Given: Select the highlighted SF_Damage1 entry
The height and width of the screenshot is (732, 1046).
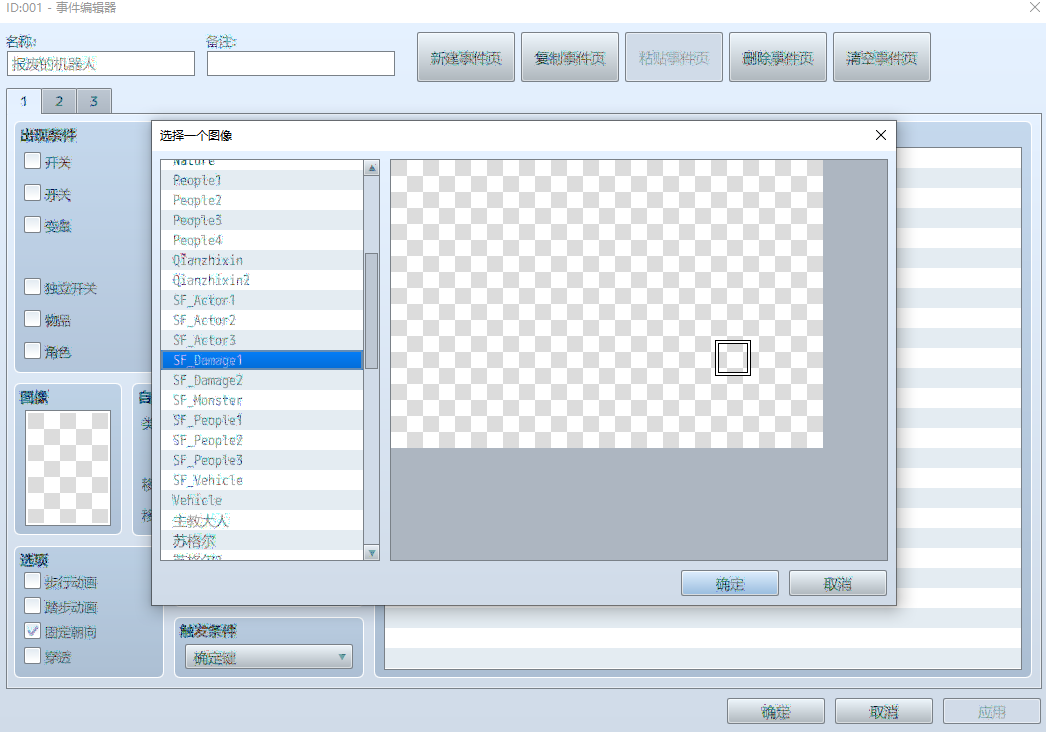Looking at the screenshot, I should (262, 360).
